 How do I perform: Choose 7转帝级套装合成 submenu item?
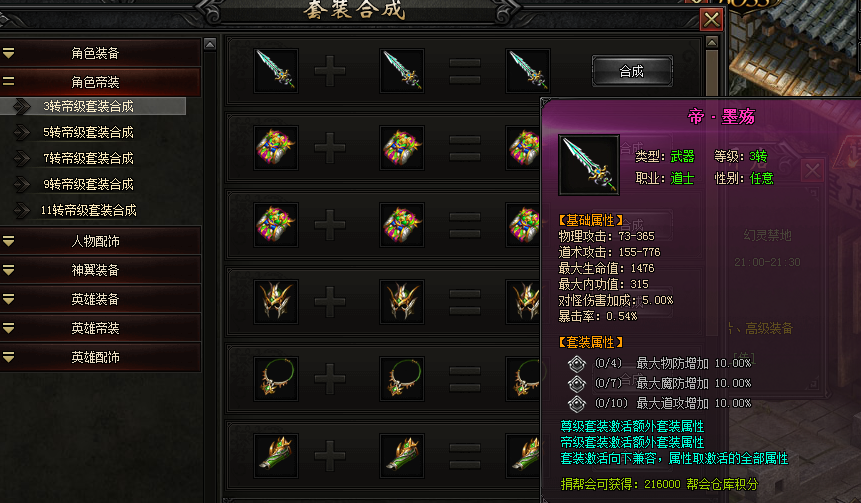click(x=88, y=158)
